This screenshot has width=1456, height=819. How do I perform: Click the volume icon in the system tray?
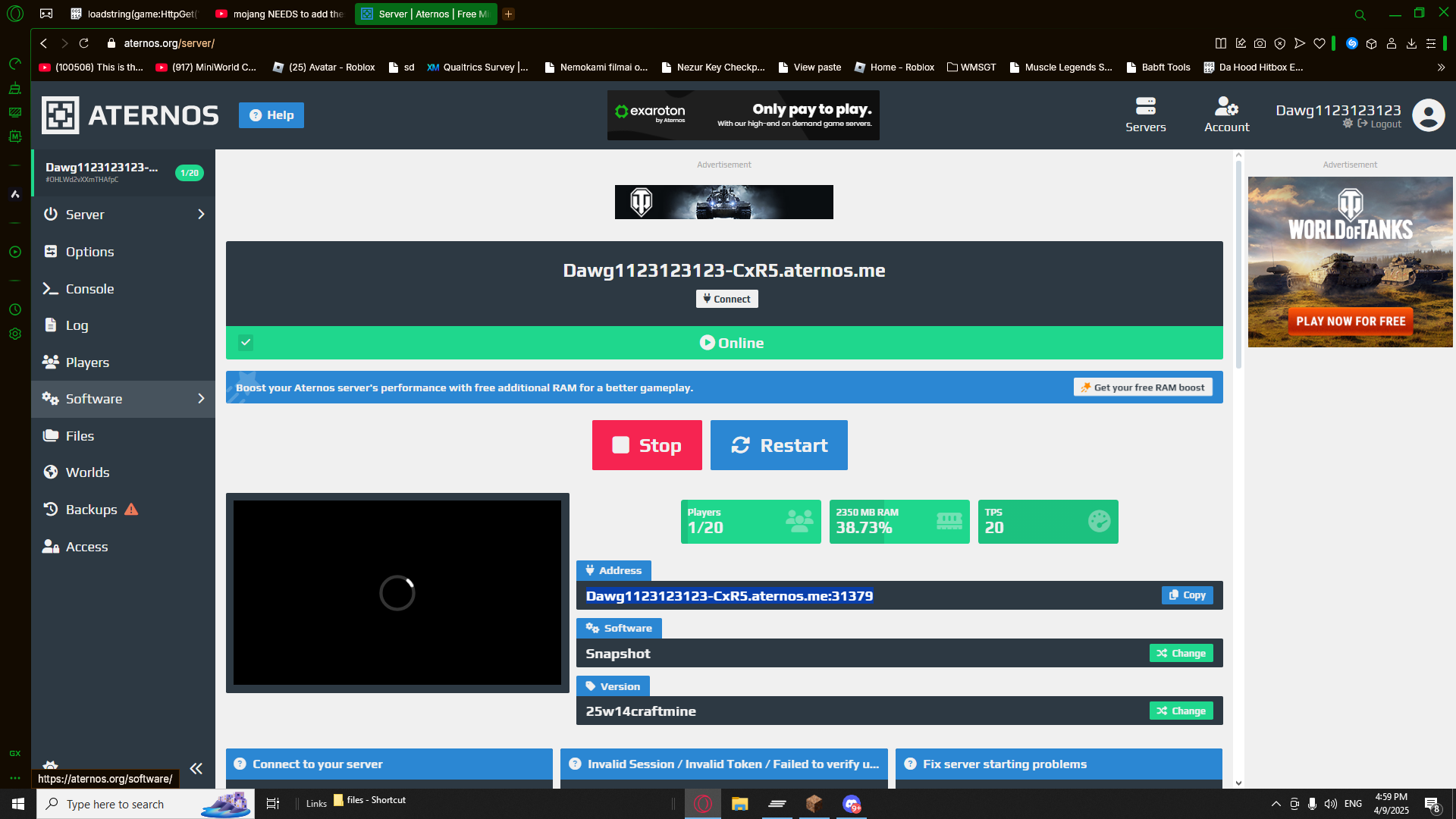[x=1331, y=804]
